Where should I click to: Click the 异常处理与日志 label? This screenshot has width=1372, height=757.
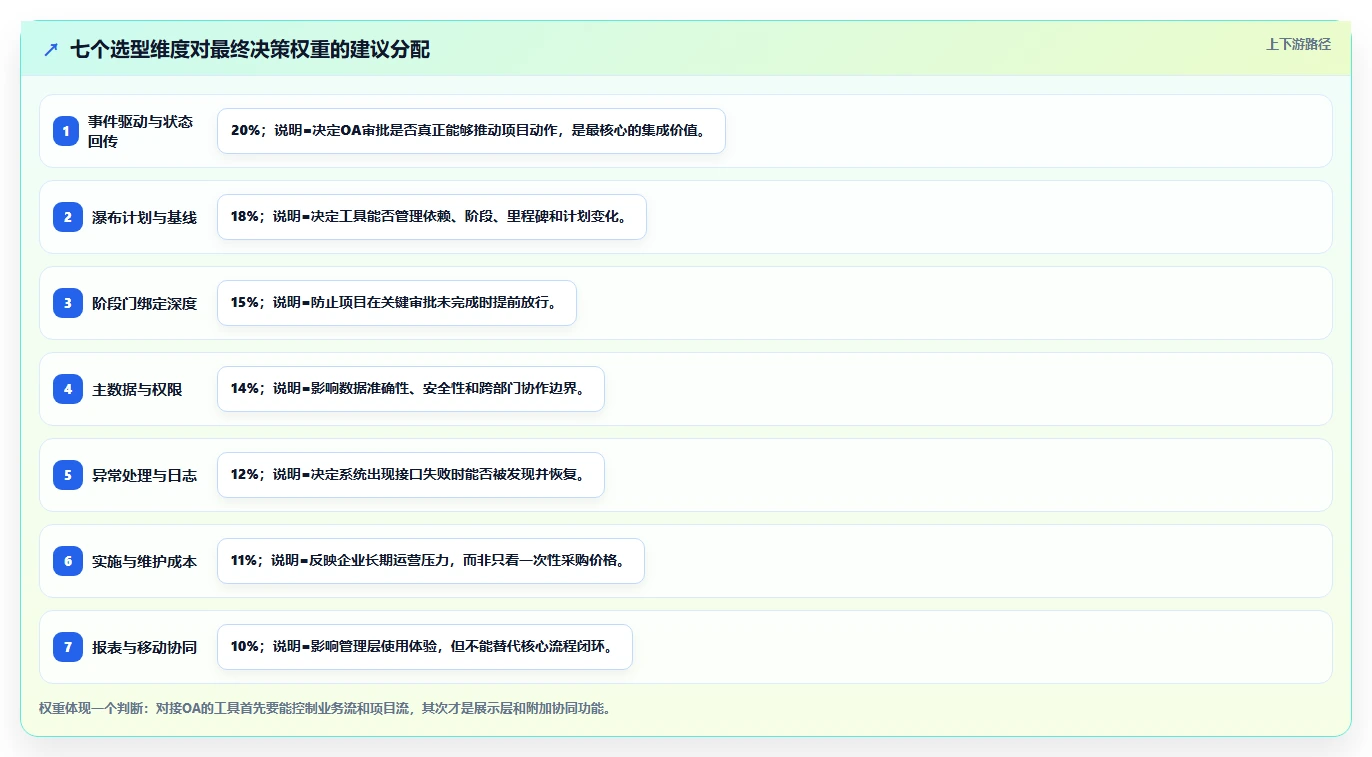click(x=145, y=475)
